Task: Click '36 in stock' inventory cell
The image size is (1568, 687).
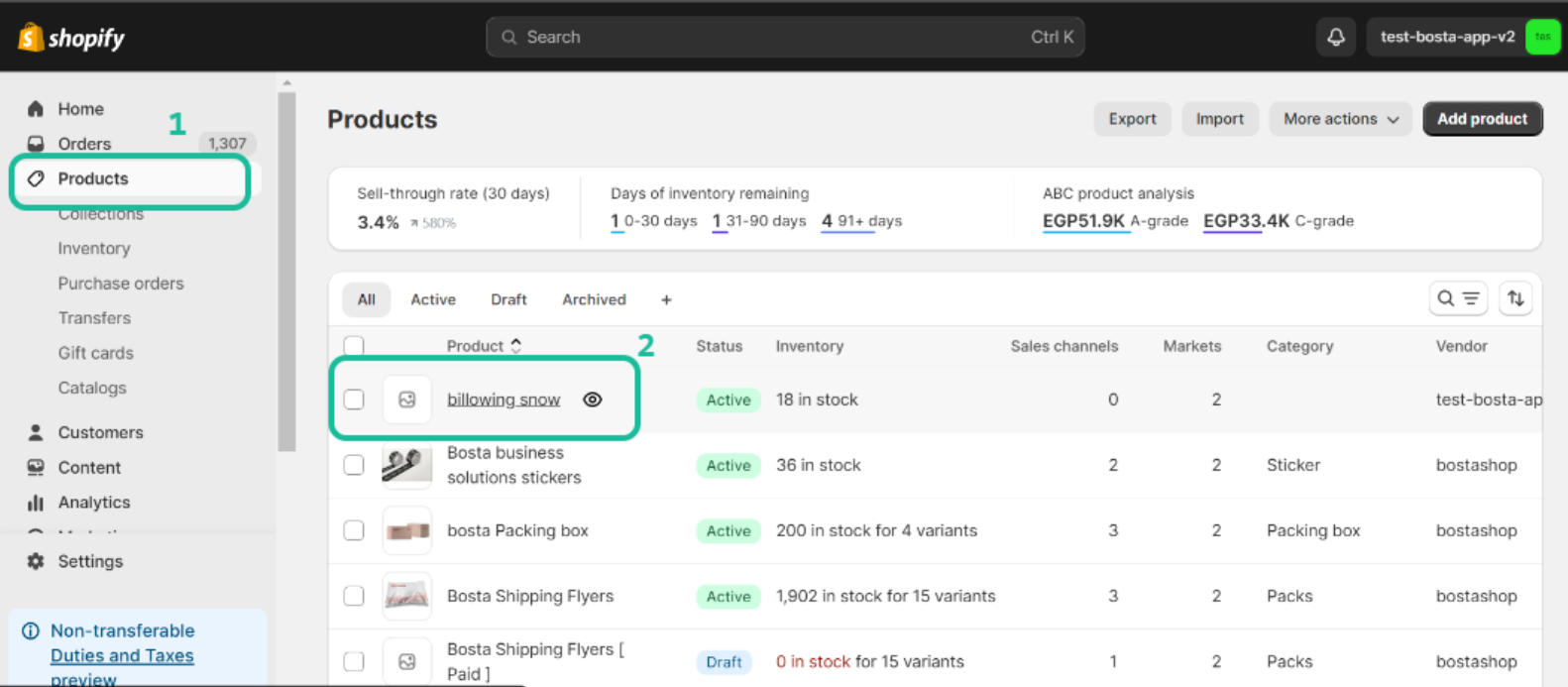Action: (819, 465)
